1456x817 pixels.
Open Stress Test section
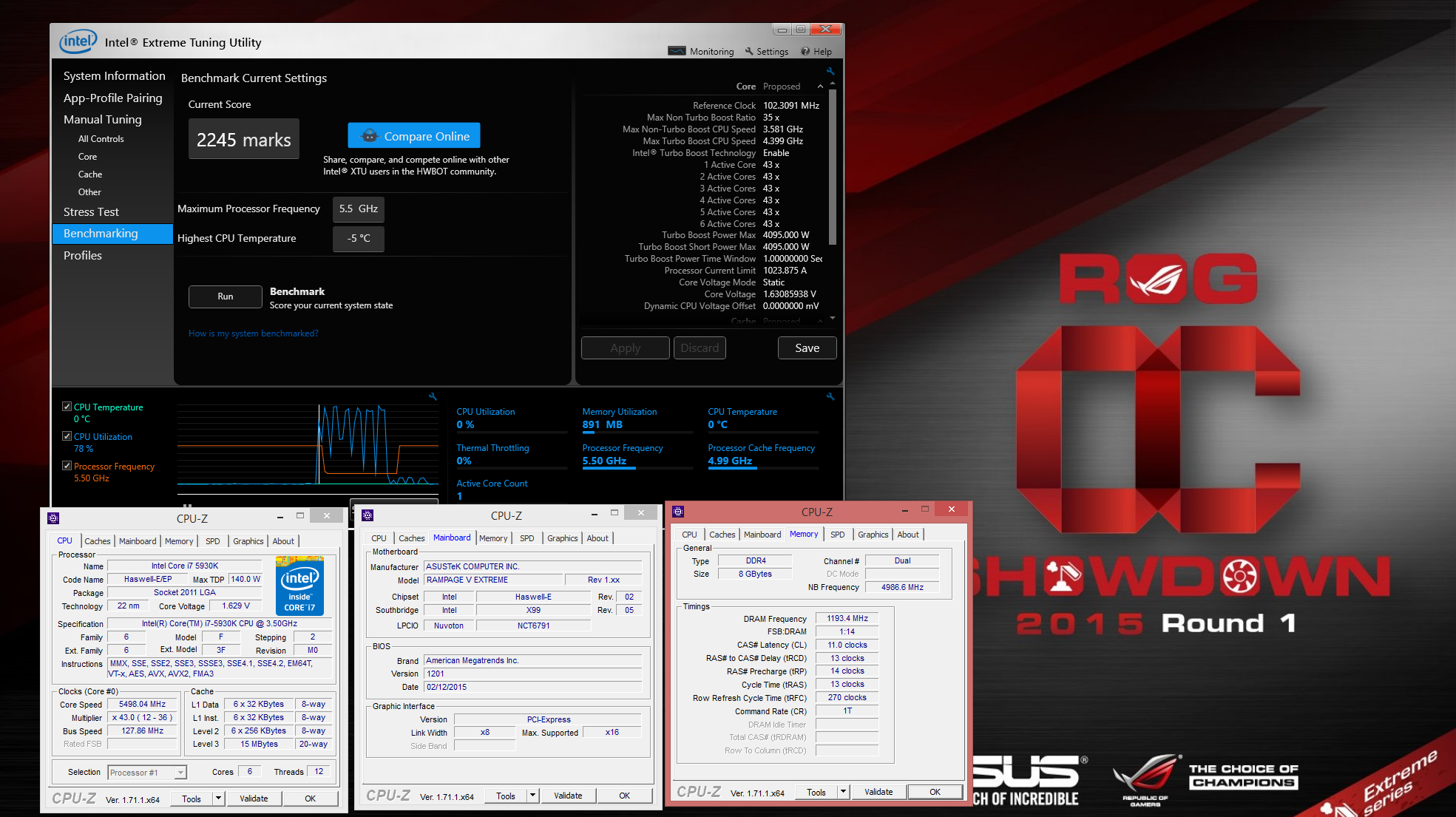point(91,211)
